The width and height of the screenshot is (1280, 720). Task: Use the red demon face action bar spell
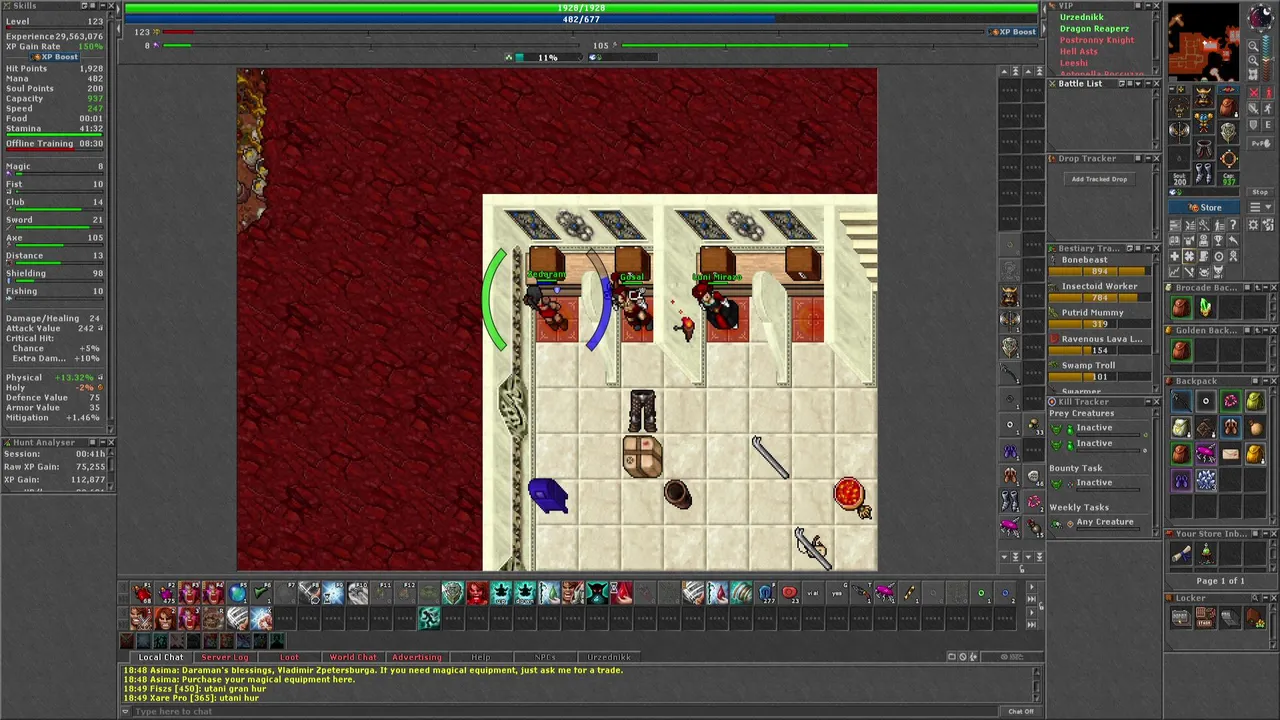pyautogui.click(x=477, y=592)
